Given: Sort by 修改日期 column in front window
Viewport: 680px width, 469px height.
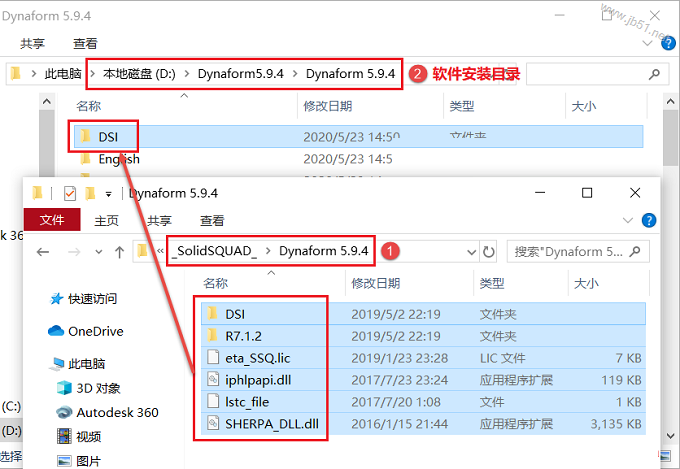Looking at the screenshot, I should (x=376, y=283).
